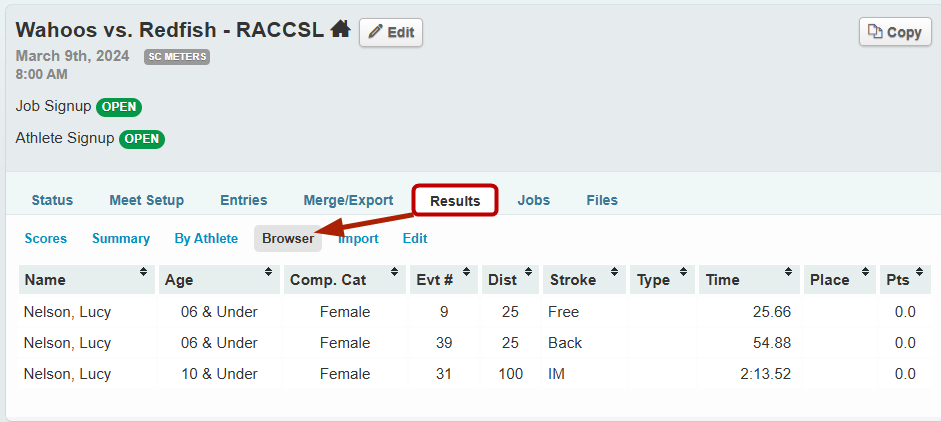
Task: Sort by Dist column sort arrows
Action: (x=527, y=273)
